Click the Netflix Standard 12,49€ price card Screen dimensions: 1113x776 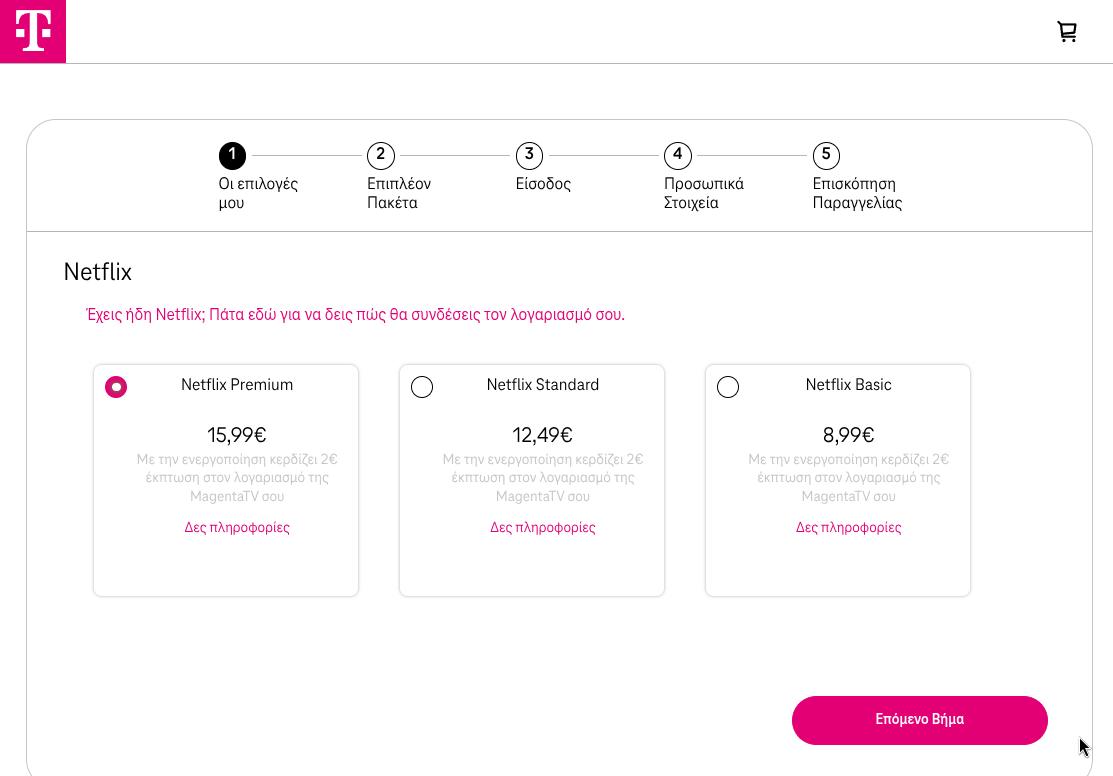532,481
